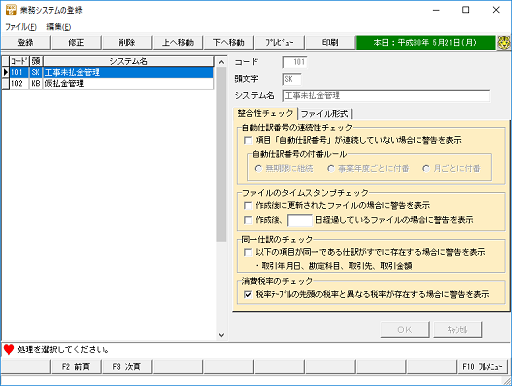This screenshot has height=386, width=512.
Task: Uncheck the 税率テーブル tax rate warning checkbox
Action: pos(248,294)
